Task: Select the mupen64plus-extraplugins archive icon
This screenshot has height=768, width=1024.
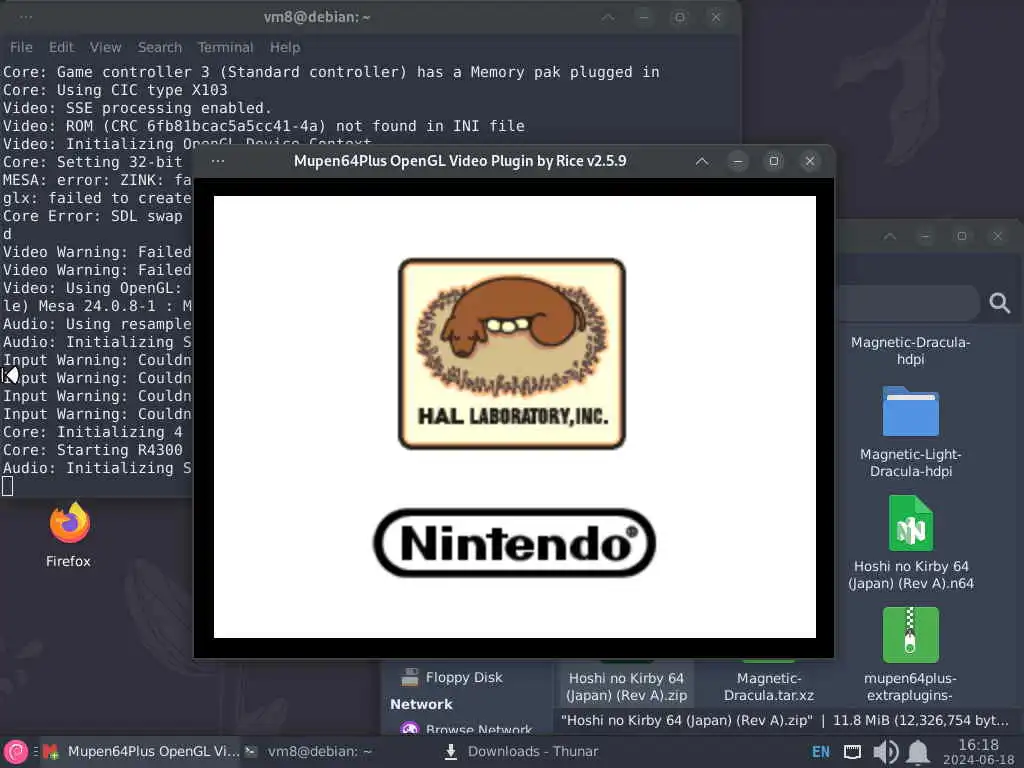Action: [x=910, y=635]
